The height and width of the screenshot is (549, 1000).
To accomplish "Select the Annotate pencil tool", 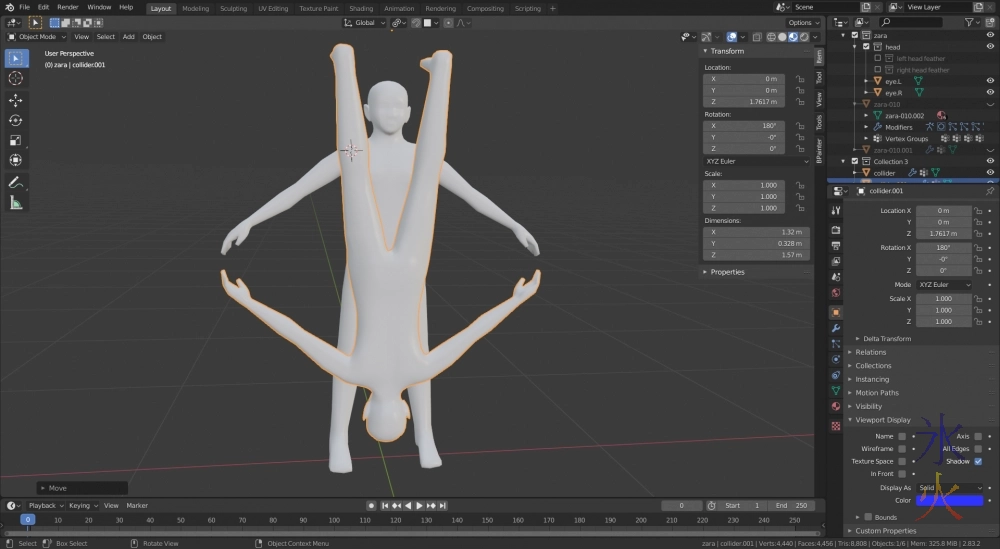I will pos(16,183).
